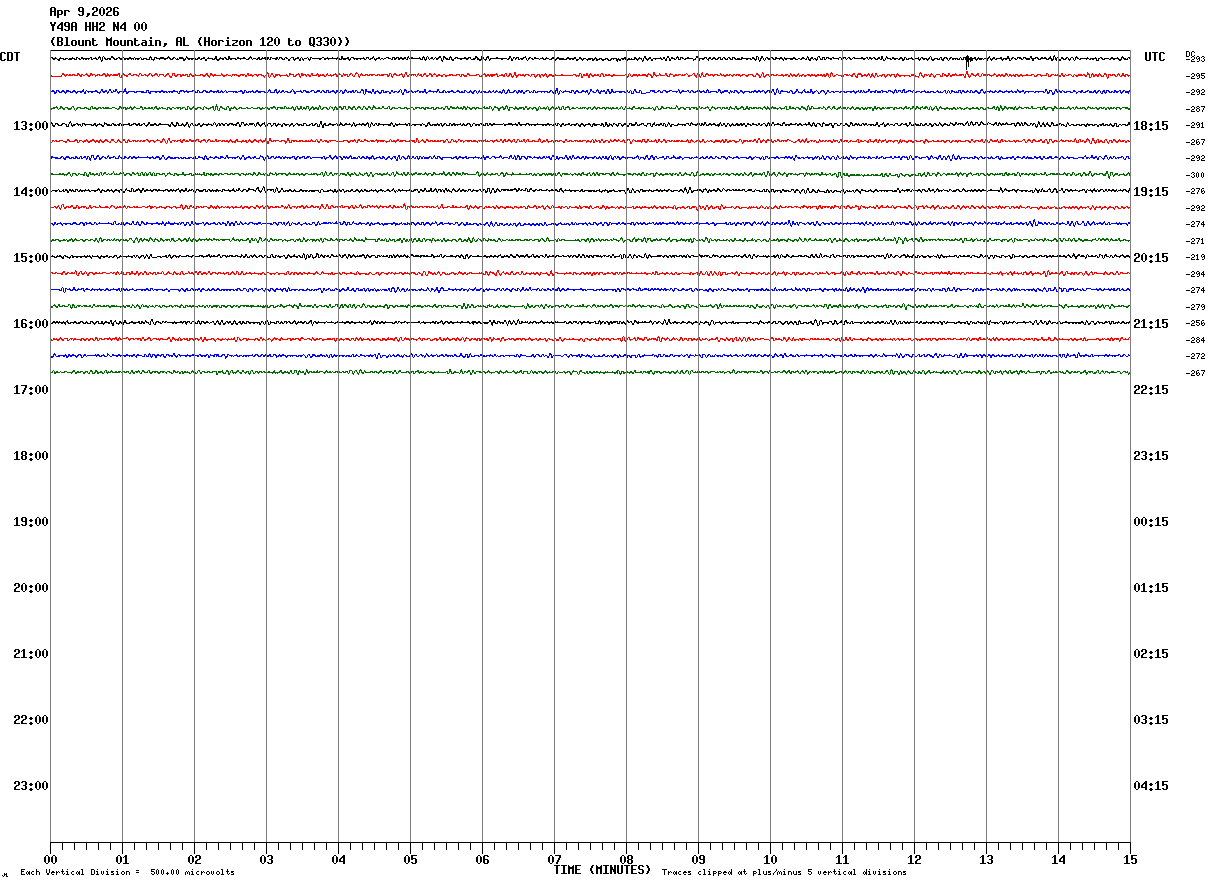The height and width of the screenshot is (886, 1210).
Task: Click minute tick label '09' on the axis
Action: click(698, 860)
